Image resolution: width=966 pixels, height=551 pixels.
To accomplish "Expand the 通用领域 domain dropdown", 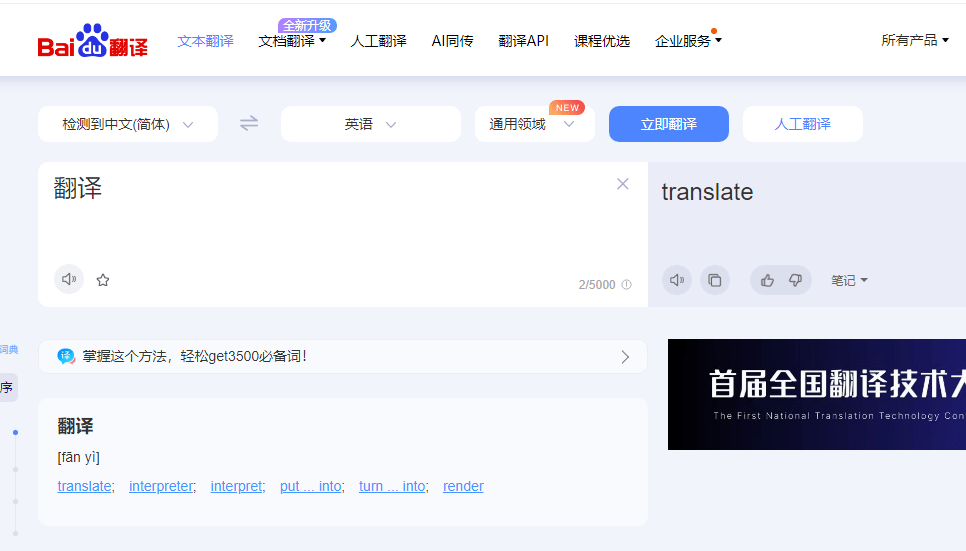I will tap(533, 125).
